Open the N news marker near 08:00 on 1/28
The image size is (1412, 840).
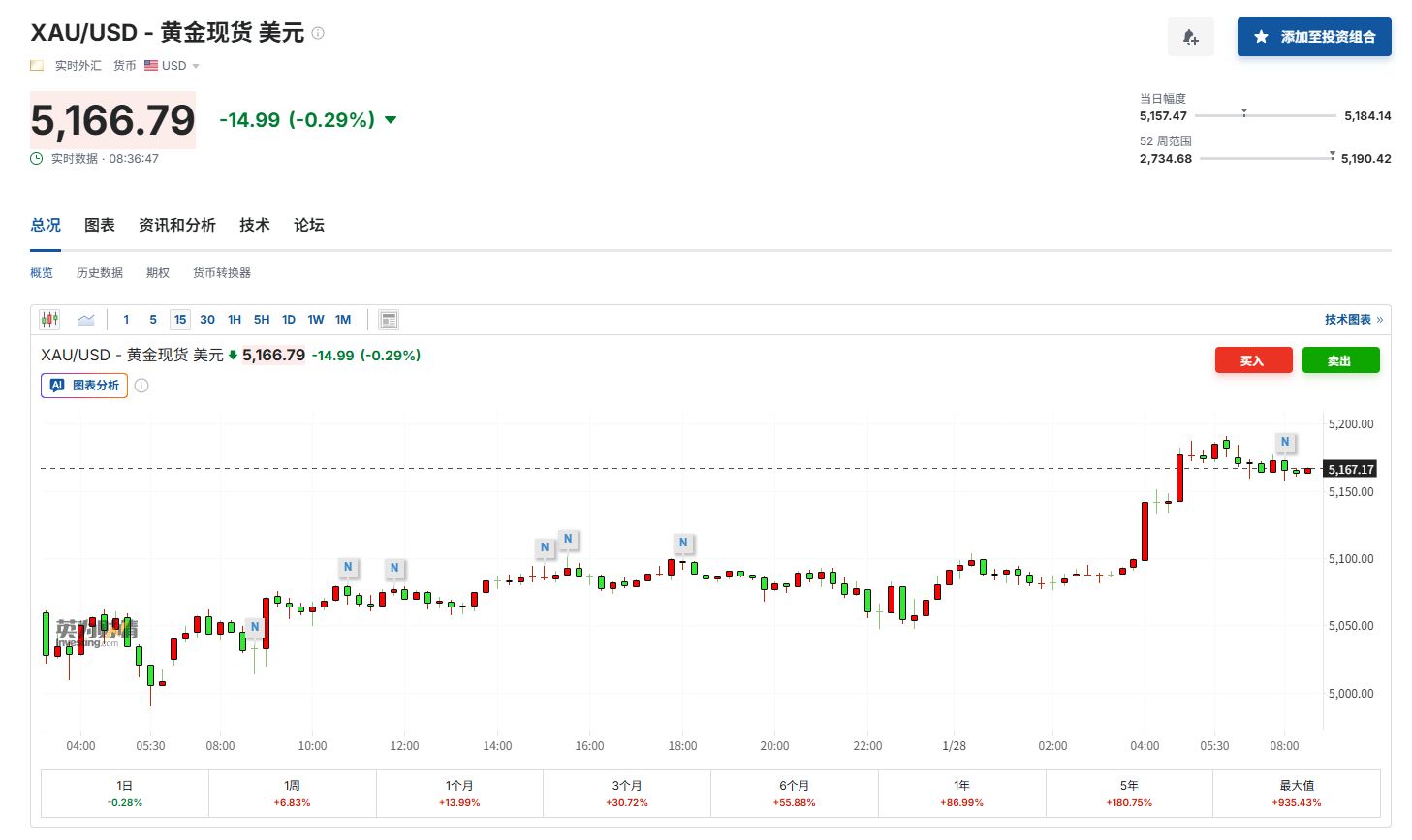pos(1285,442)
